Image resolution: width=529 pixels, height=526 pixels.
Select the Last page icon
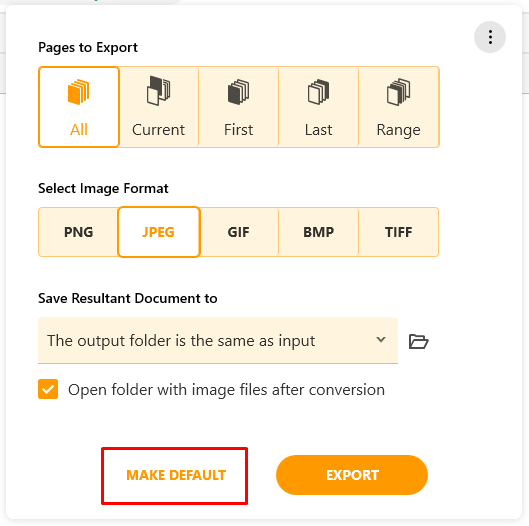pyautogui.click(x=318, y=92)
